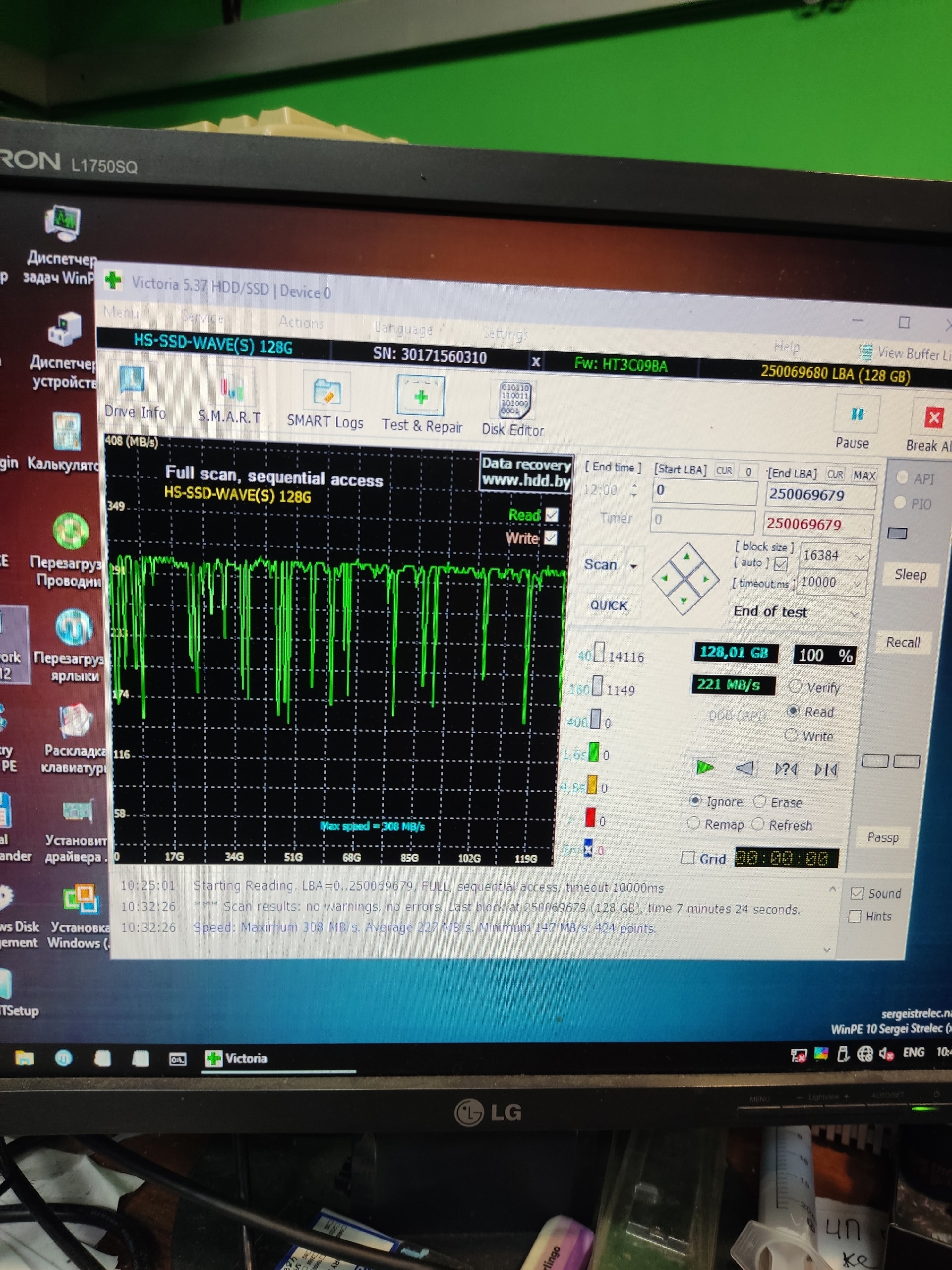This screenshot has width=952, height=1270.
Task: Click into the Start LBA field
Action: click(x=704, y=492)
